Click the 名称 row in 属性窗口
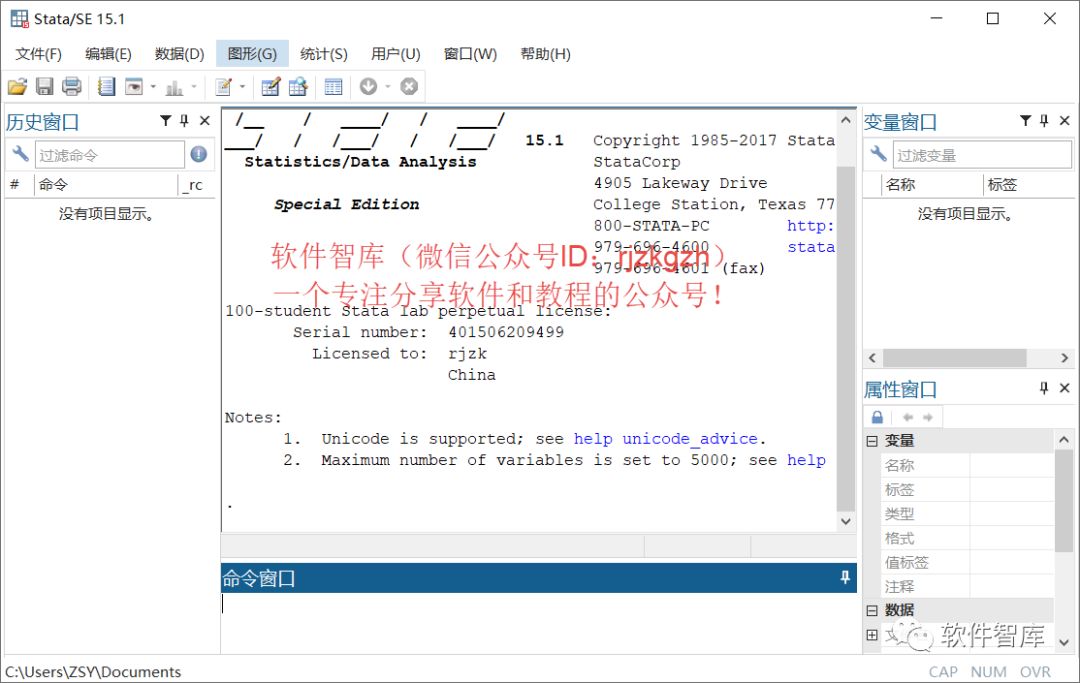Viewport: 1080px width, 683px height. pos(967,465)
